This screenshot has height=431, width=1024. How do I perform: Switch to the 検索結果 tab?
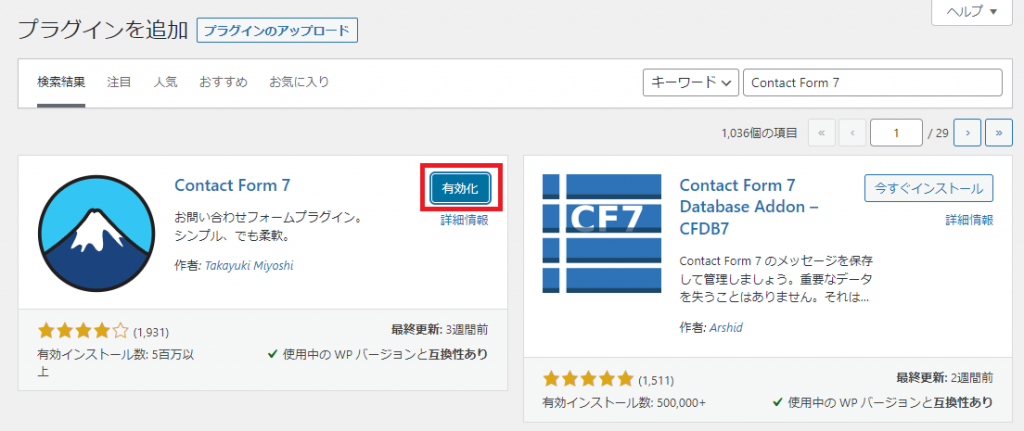coord(61,82)
